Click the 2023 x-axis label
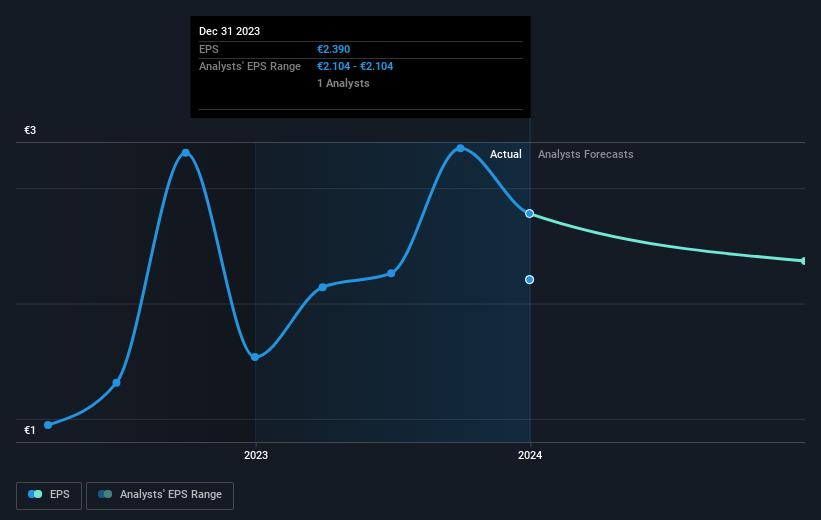 (256, 456)
